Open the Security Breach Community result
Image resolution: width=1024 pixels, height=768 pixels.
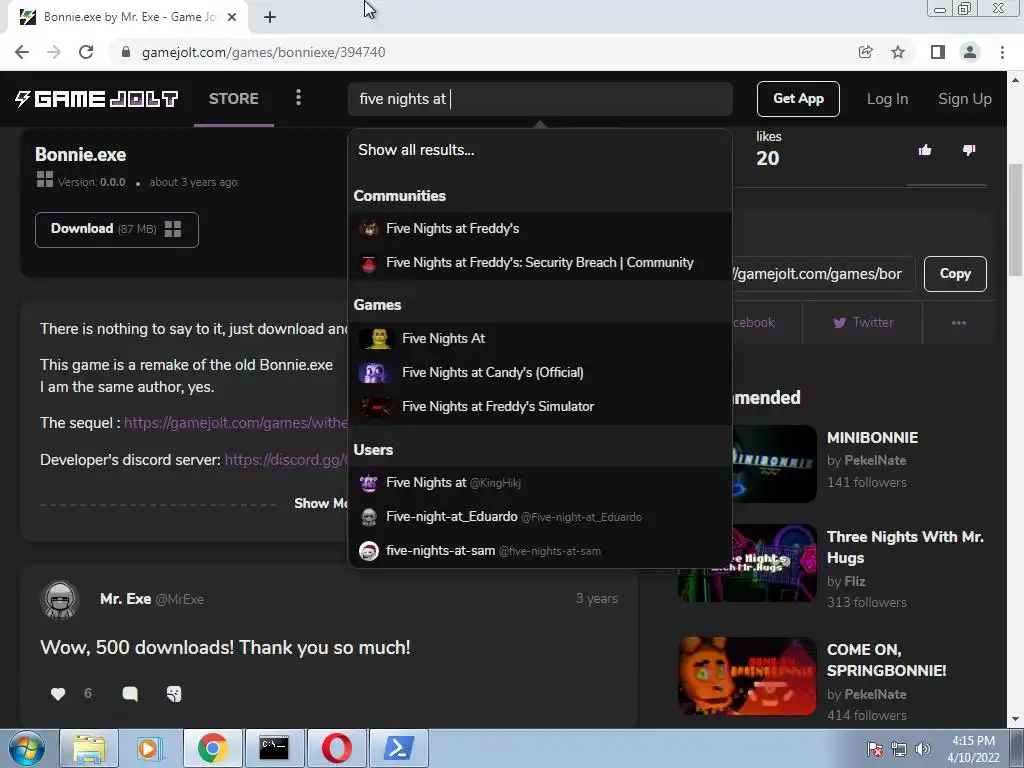(x=539, y=263)
